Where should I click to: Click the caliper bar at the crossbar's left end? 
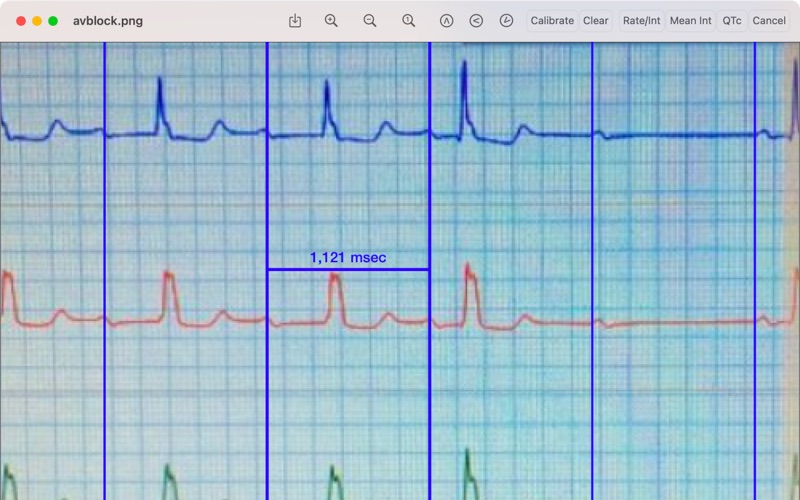pos(267,269)
